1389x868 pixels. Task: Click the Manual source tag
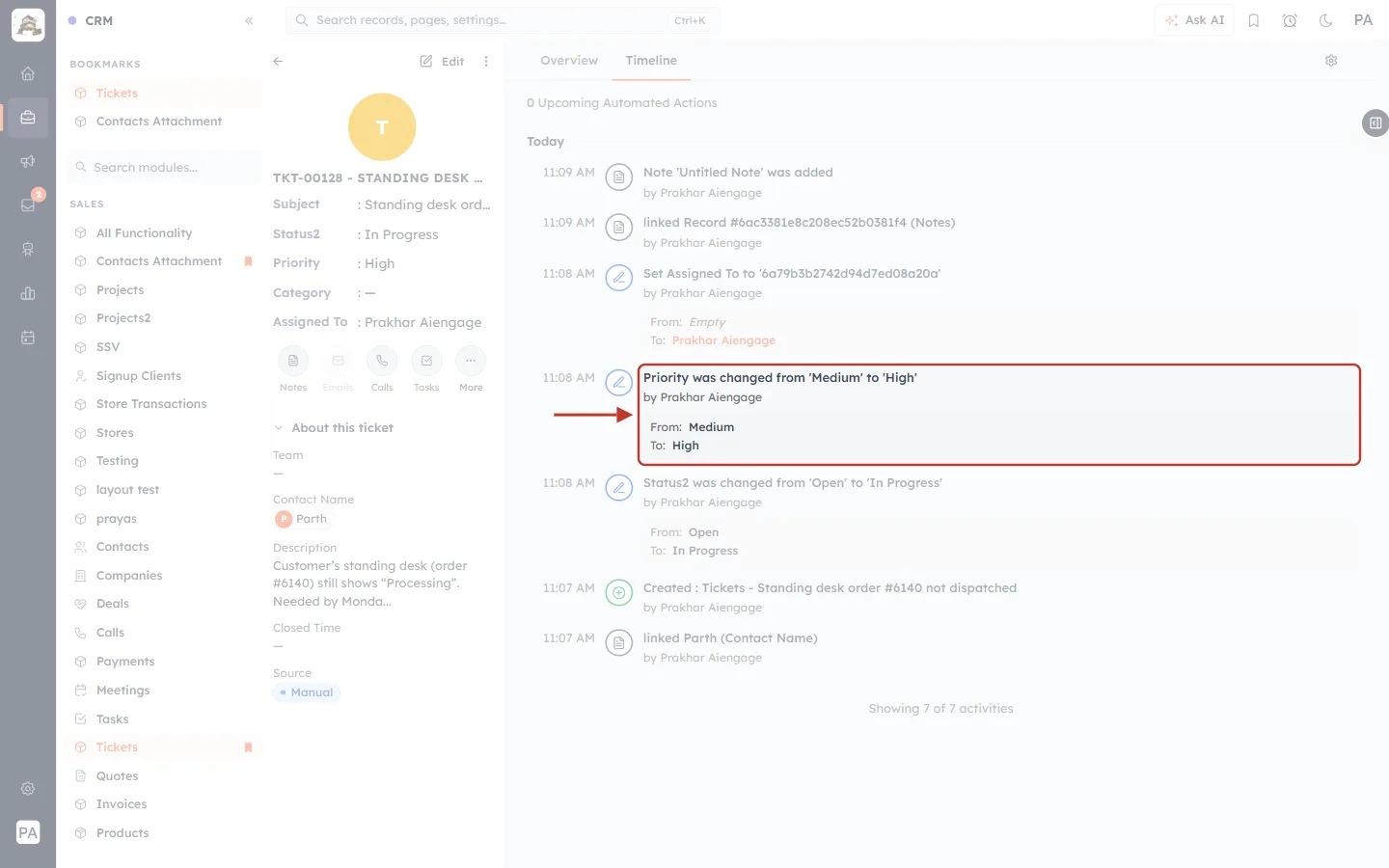tap(307, 692)
